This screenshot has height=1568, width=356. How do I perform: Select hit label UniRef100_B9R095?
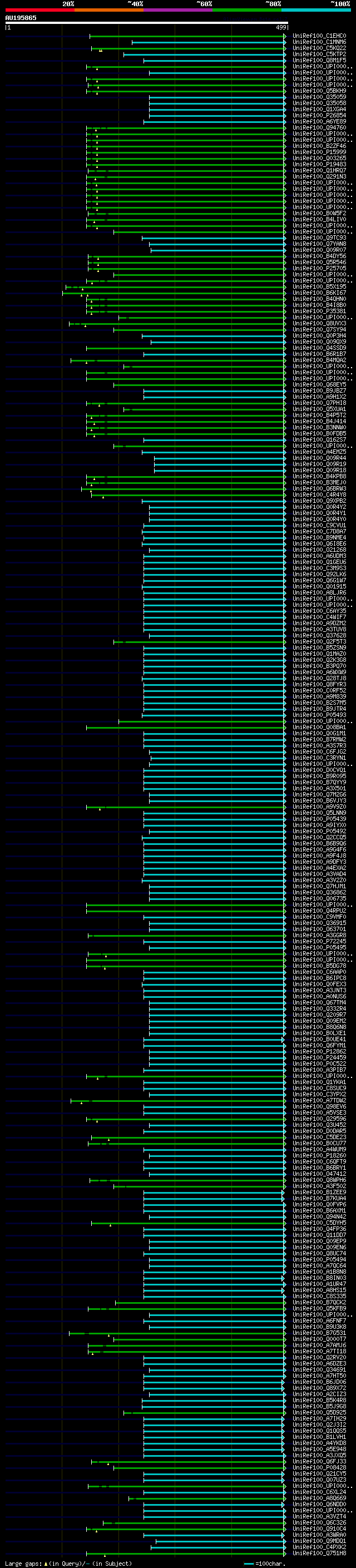[319, 776]
